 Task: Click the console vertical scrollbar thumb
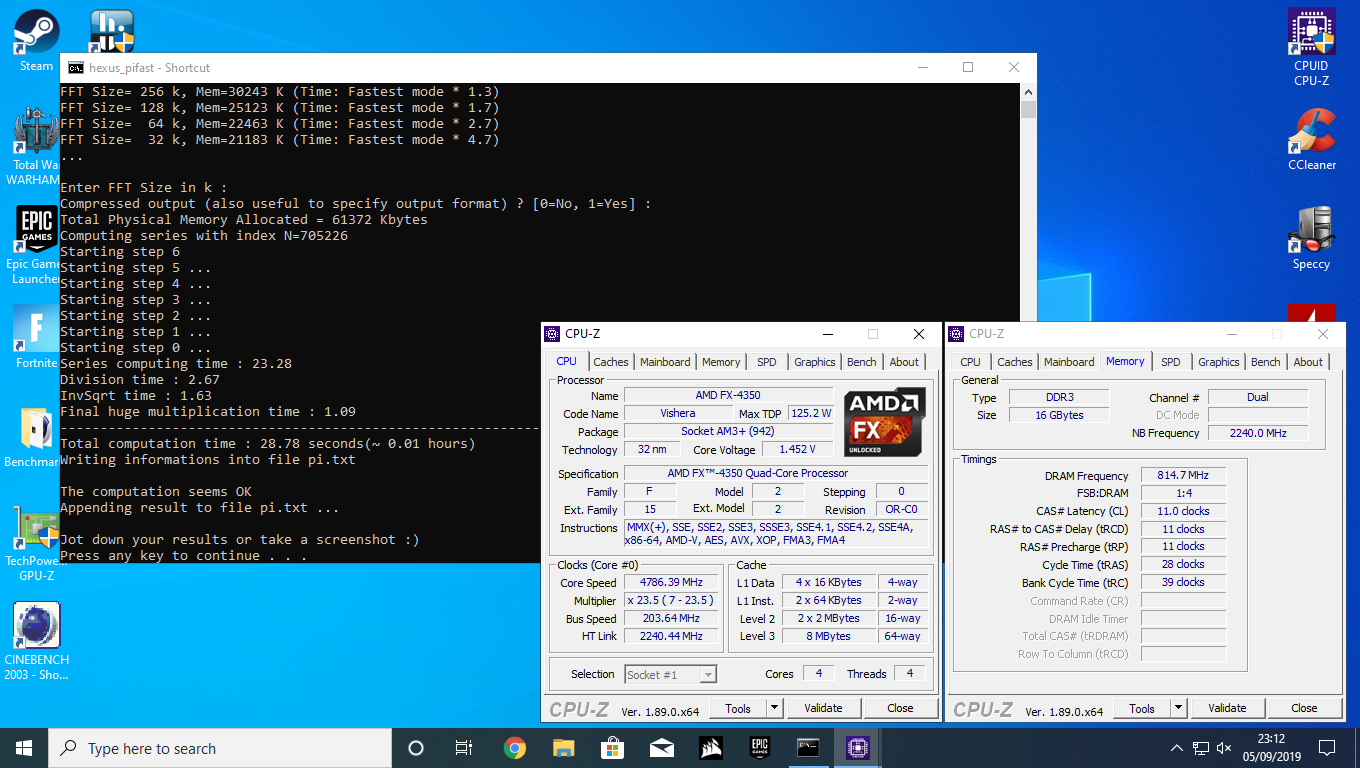point(1028,110)
